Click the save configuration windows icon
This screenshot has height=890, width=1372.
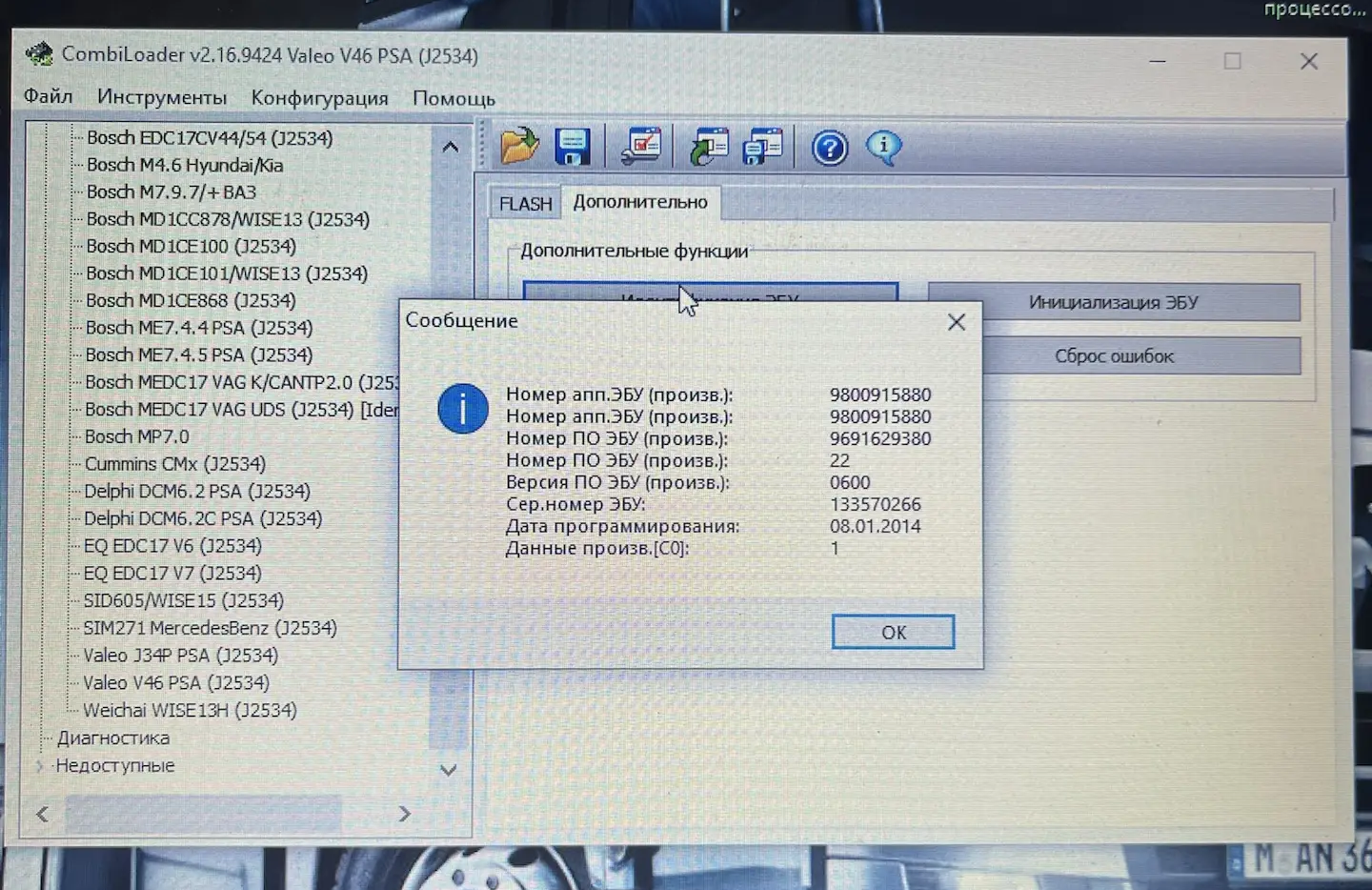[762, 147]
